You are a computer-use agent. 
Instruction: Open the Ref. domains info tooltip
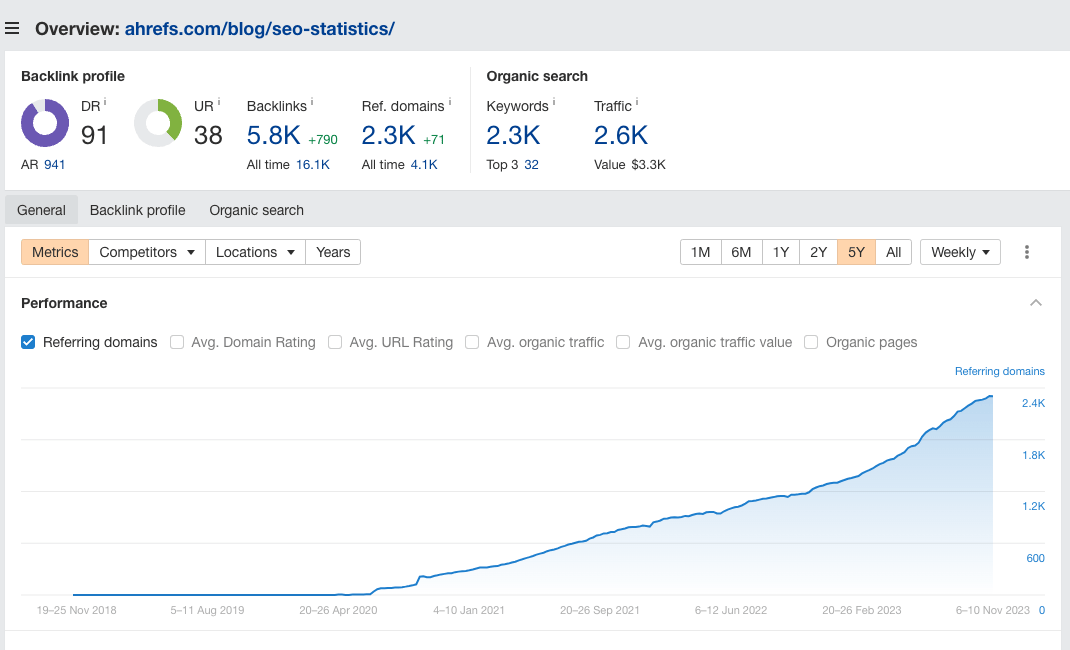(x=447, y=102)
